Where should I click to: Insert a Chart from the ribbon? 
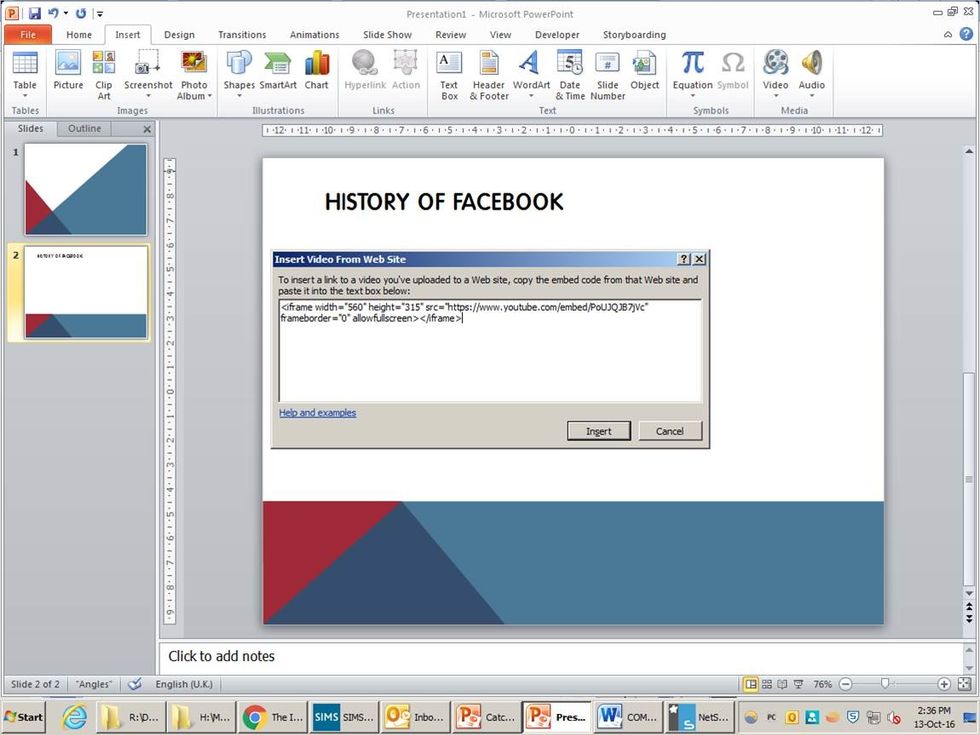tap(316, 70)
